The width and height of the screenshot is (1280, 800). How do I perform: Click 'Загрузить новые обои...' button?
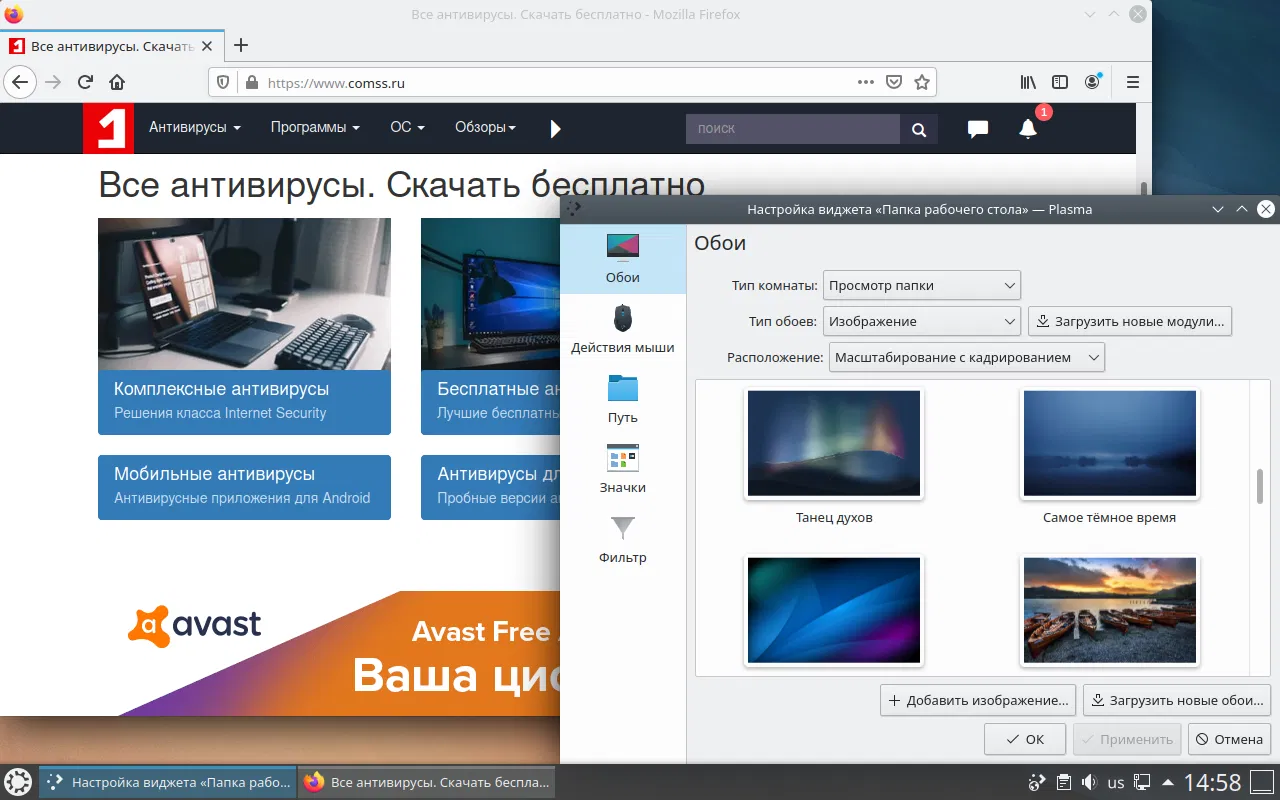click(x=1179, y=701)
